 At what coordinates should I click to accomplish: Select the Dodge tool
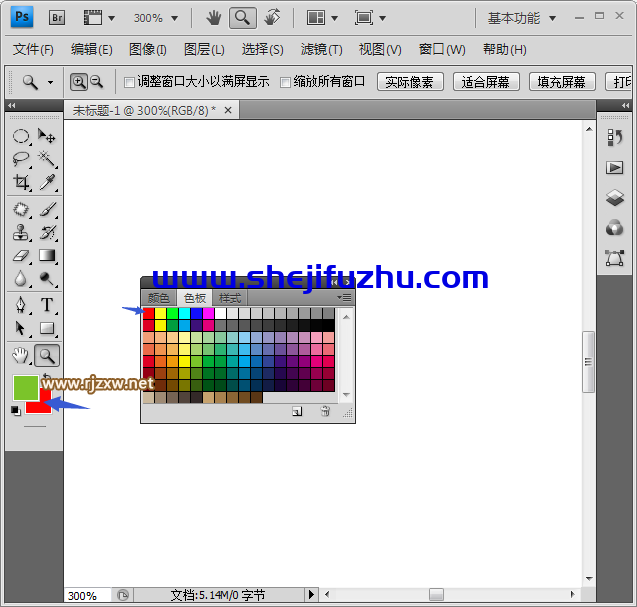coord(47,279)
